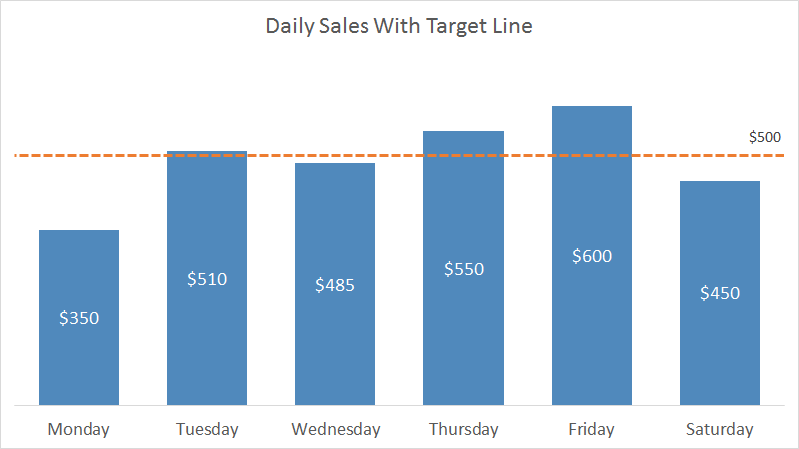
Task: Click the Monday axis label
Action: 79,430
